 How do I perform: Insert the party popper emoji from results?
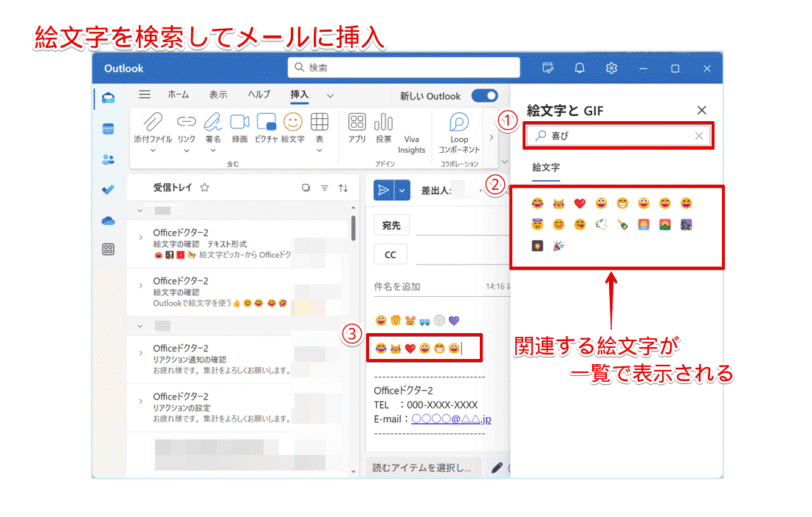(x=558, y=246)
